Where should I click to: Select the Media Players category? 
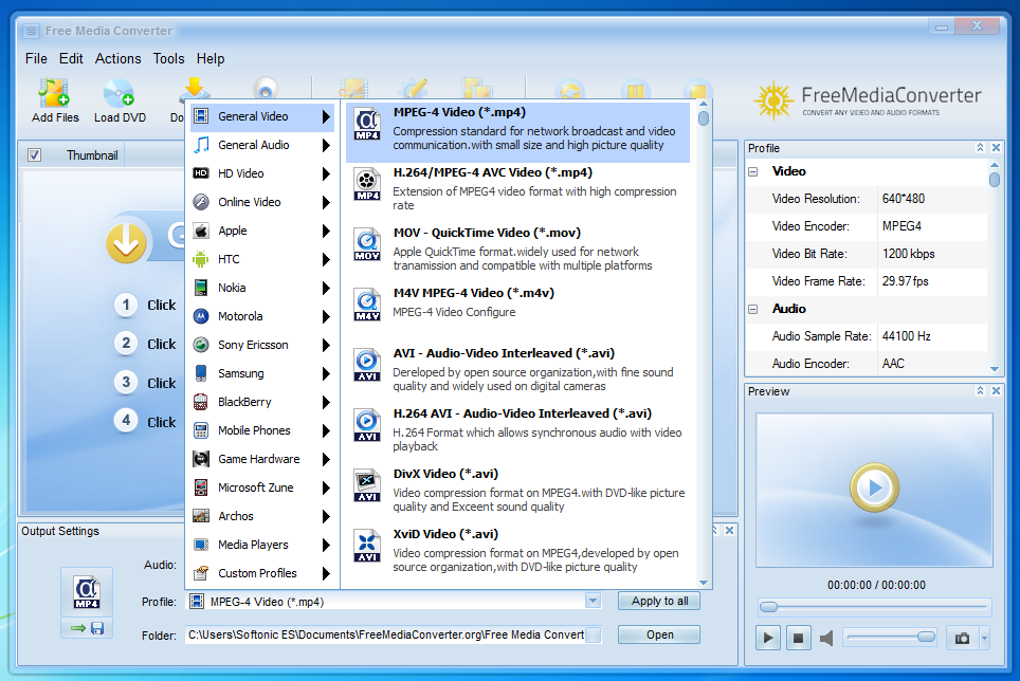pos(262,545)
